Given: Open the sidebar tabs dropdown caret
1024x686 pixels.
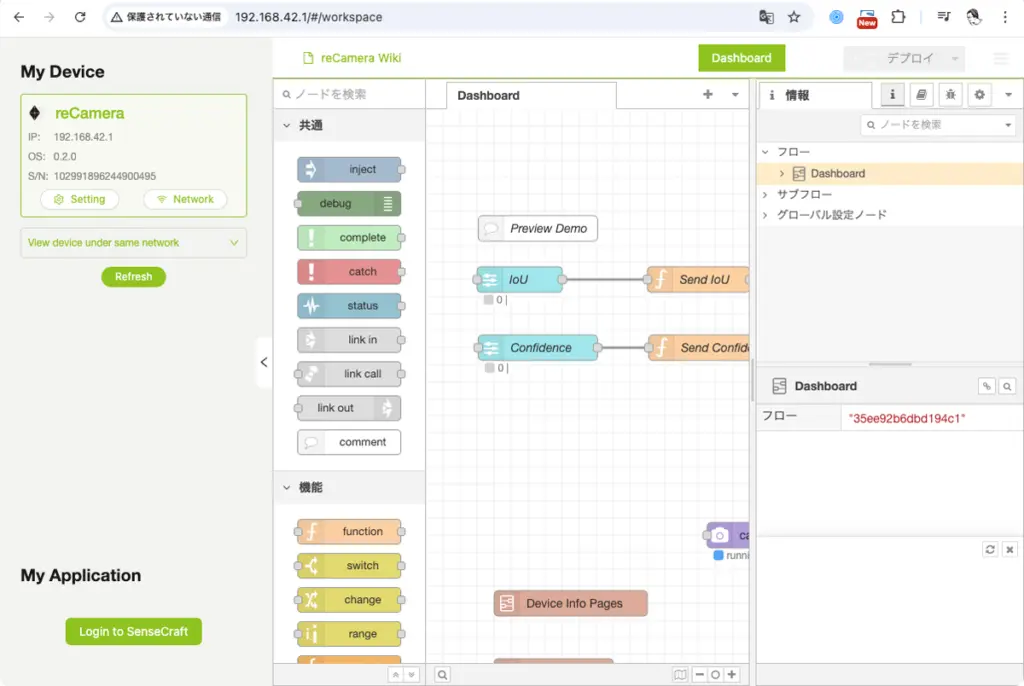Looking at the screenshot, I should (x=1008, y=95).
